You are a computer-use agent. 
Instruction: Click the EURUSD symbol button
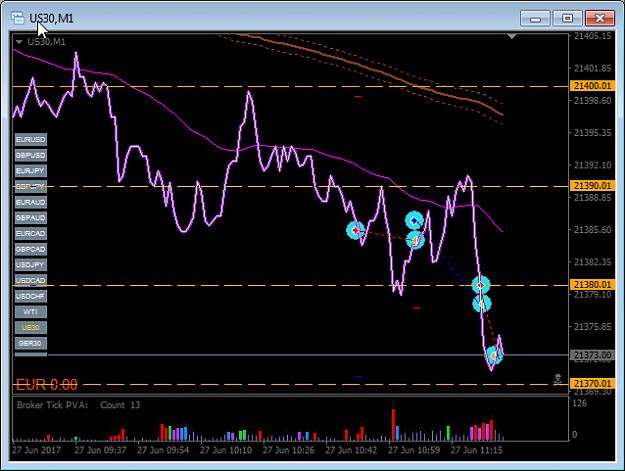pyautogui.click(x=31, y=139)
